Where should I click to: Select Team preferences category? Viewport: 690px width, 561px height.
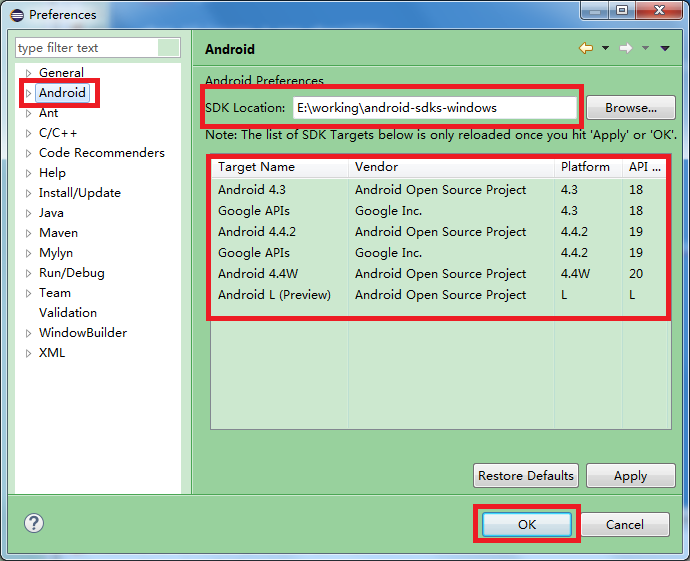click(x=55, y=293)
